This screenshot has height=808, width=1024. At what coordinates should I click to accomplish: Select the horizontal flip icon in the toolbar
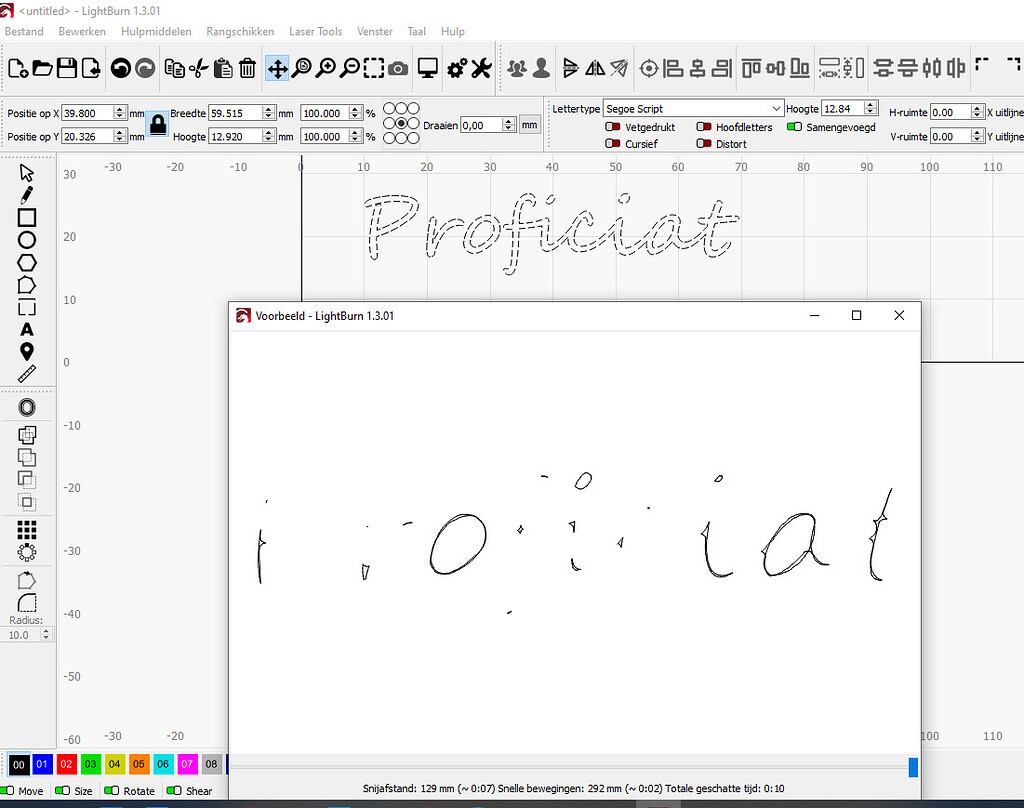coord(594,68)
